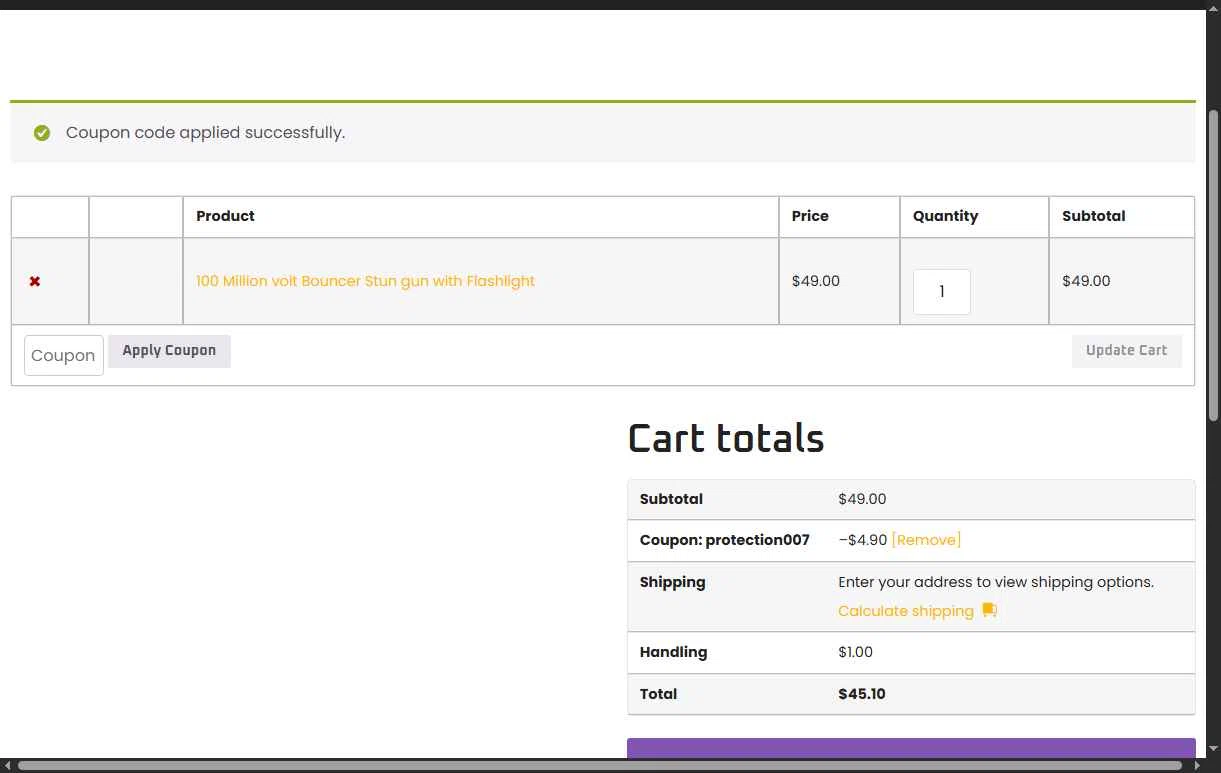The width and height of the screenshot is (1221, 773).
Task: Click the right arrow of horizontal scrollbar
Action: [1198, 766]
